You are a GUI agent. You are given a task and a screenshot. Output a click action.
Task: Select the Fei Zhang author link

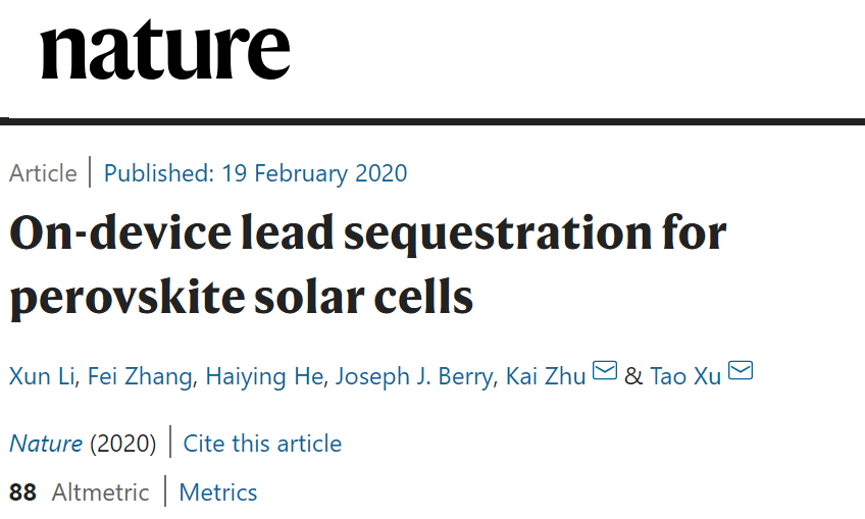(x=140, y=377)
